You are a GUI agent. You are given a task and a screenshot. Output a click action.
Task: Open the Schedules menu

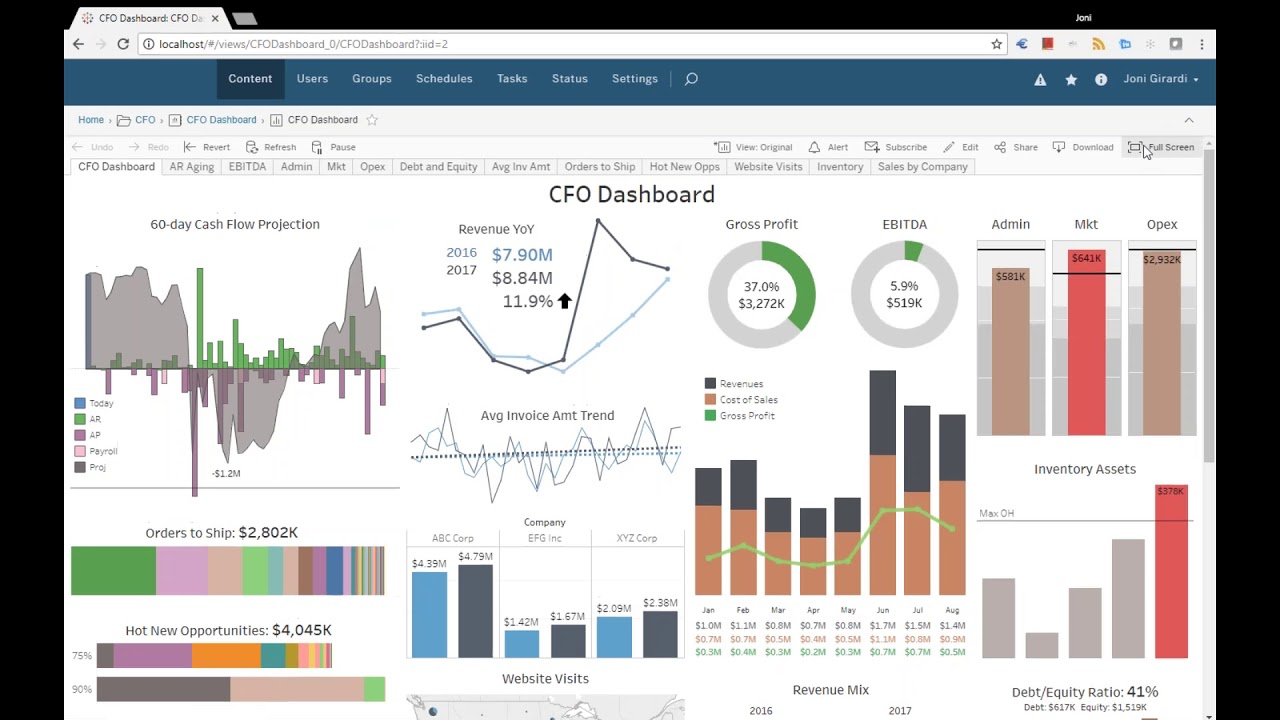pos(444,79)
